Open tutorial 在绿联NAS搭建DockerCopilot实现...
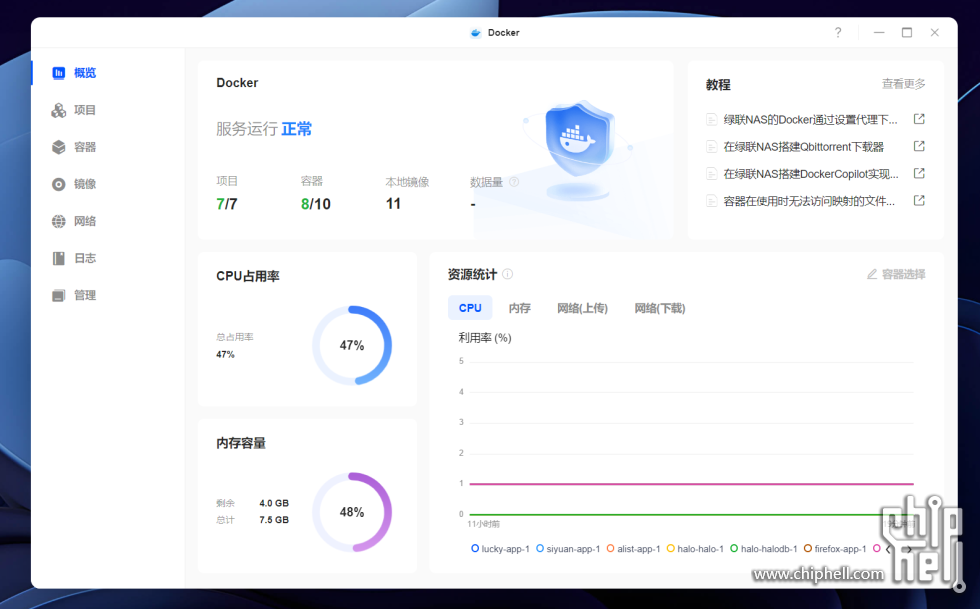The width and height of the screenshot is (980, 609). tap(811, 174)
